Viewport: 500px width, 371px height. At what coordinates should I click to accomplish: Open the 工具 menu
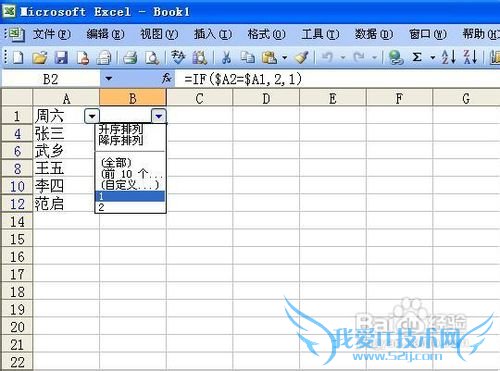[320, 34]
